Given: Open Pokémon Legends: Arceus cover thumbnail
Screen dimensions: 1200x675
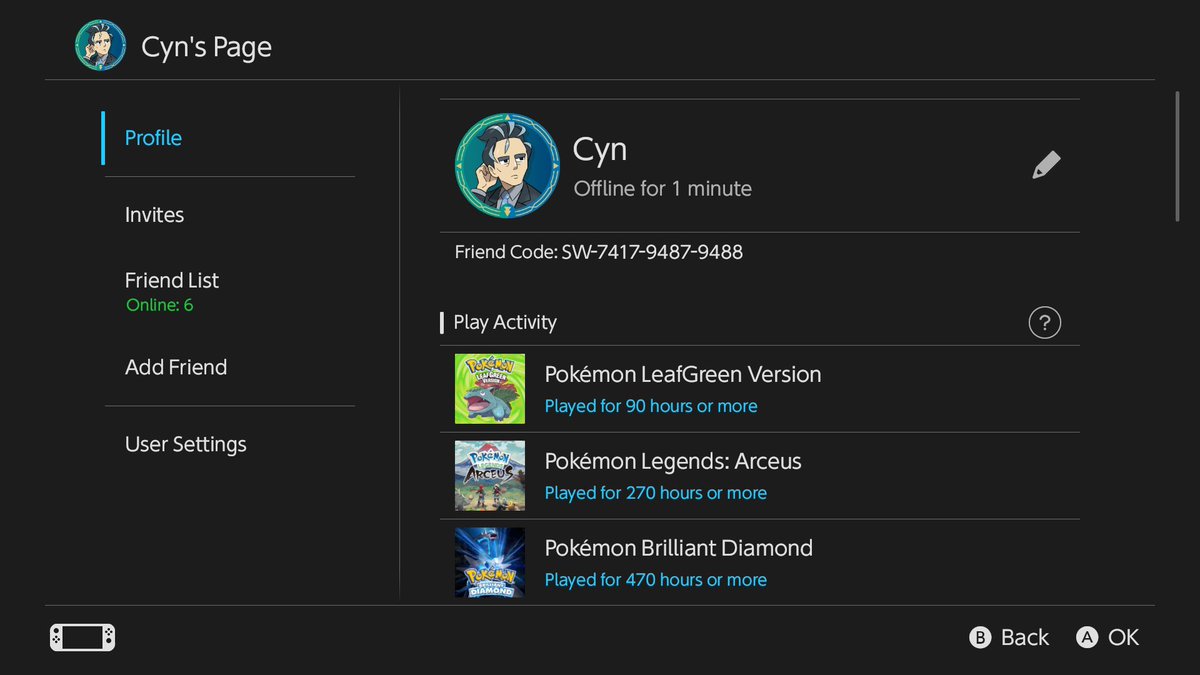Looking at the screenshot, I should click(489, 475).
